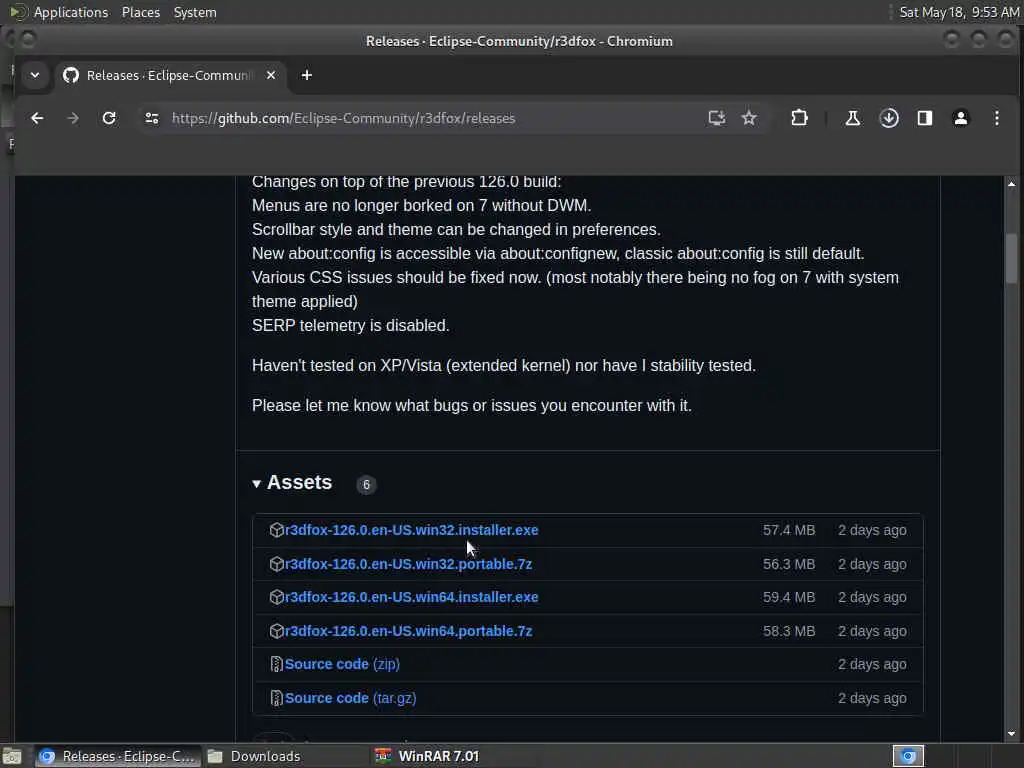
Task: Click the assets count badge 6
Action: pos(366,485)
